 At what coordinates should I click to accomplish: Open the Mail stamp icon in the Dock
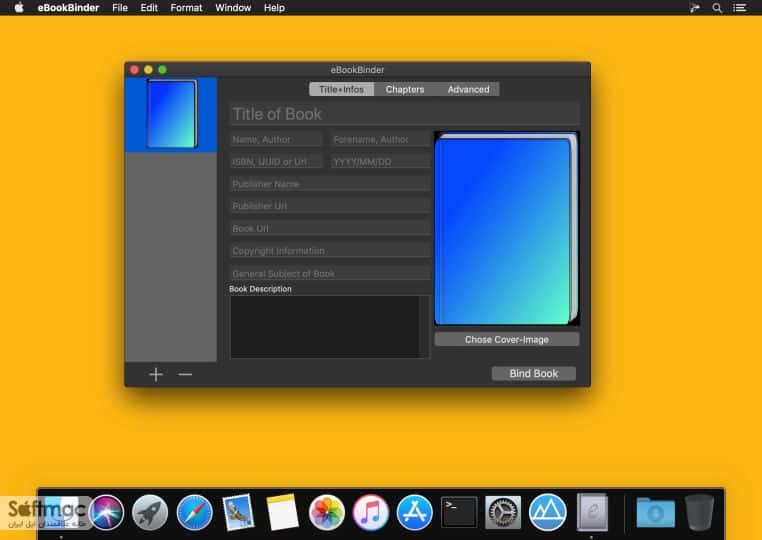click(x=238, y=512)
